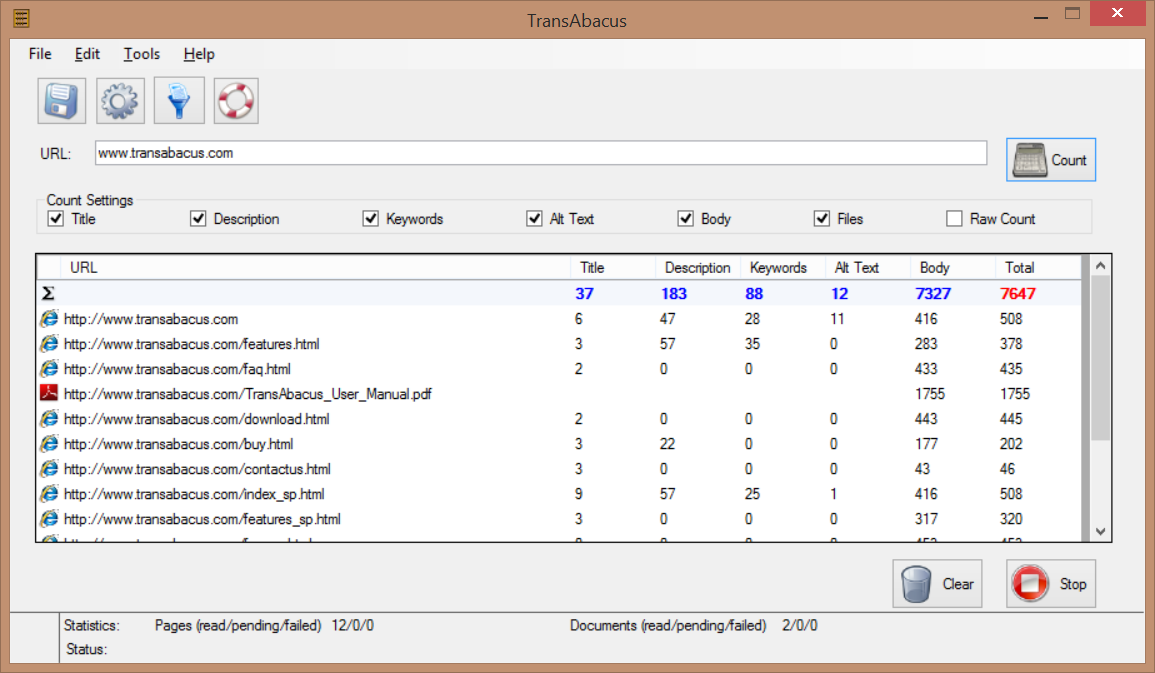This screenshot has height=673, width=1155.
Task: Select the buy.html URL text
Action: click(178, 444)
